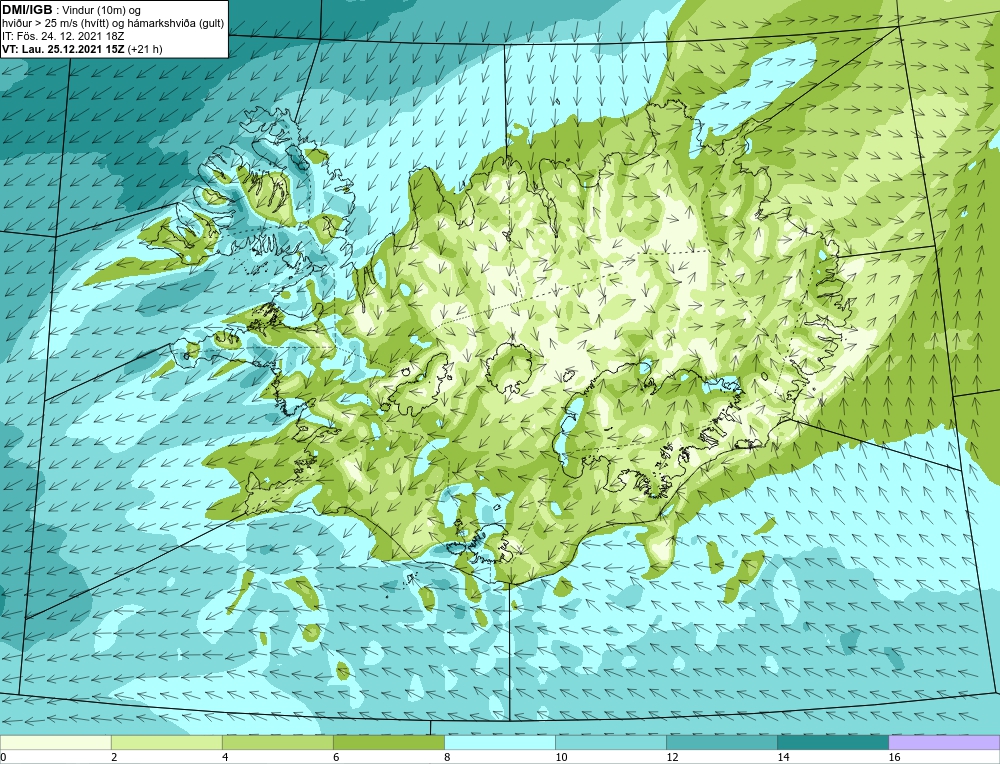Click the legend label '16'
This screenshot has width=1000, height=764.
(893, 757)
